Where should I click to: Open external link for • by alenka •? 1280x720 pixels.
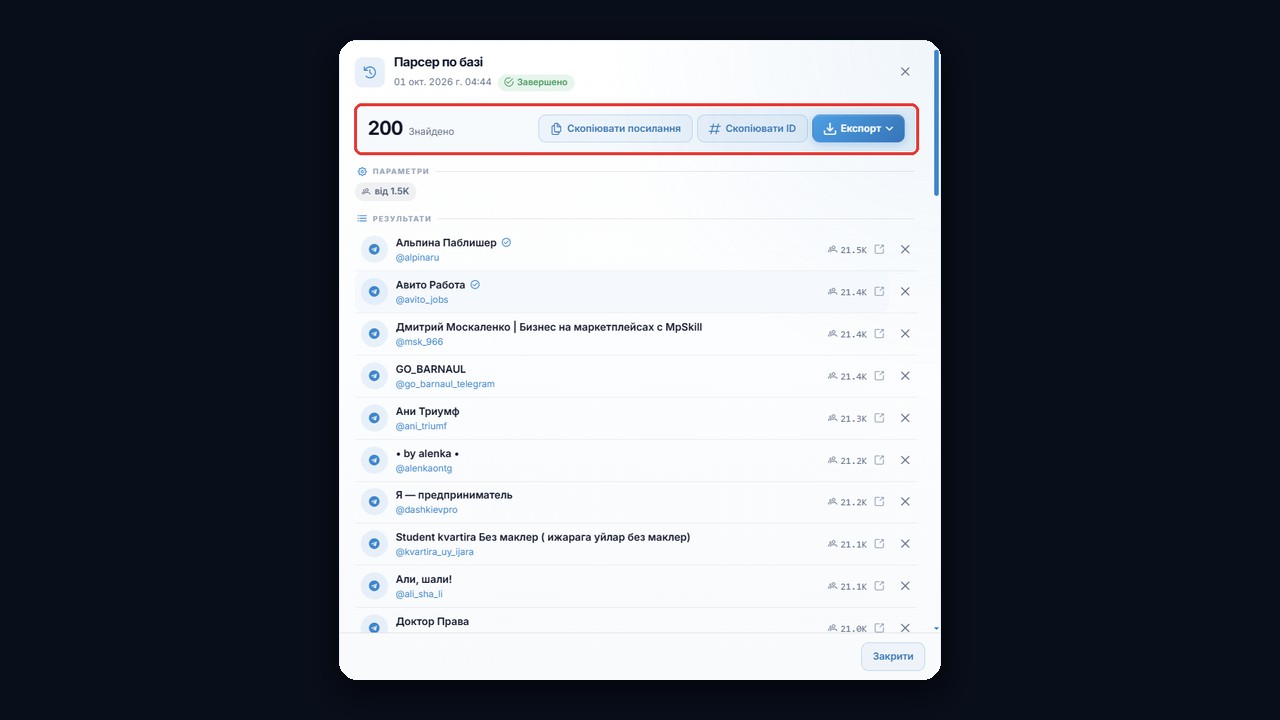879,460
